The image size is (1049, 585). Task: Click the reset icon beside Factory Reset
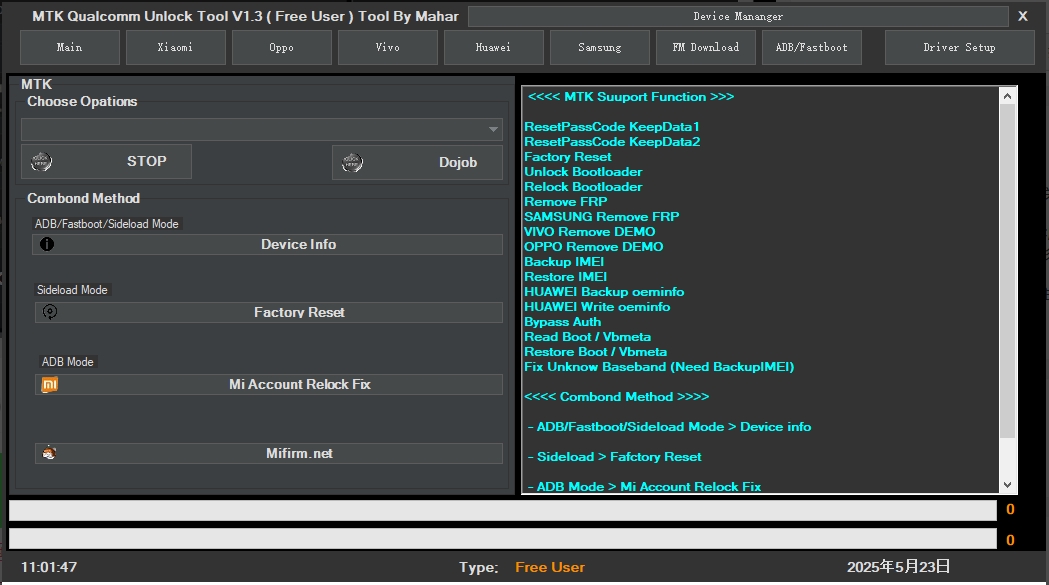point(50,312)
